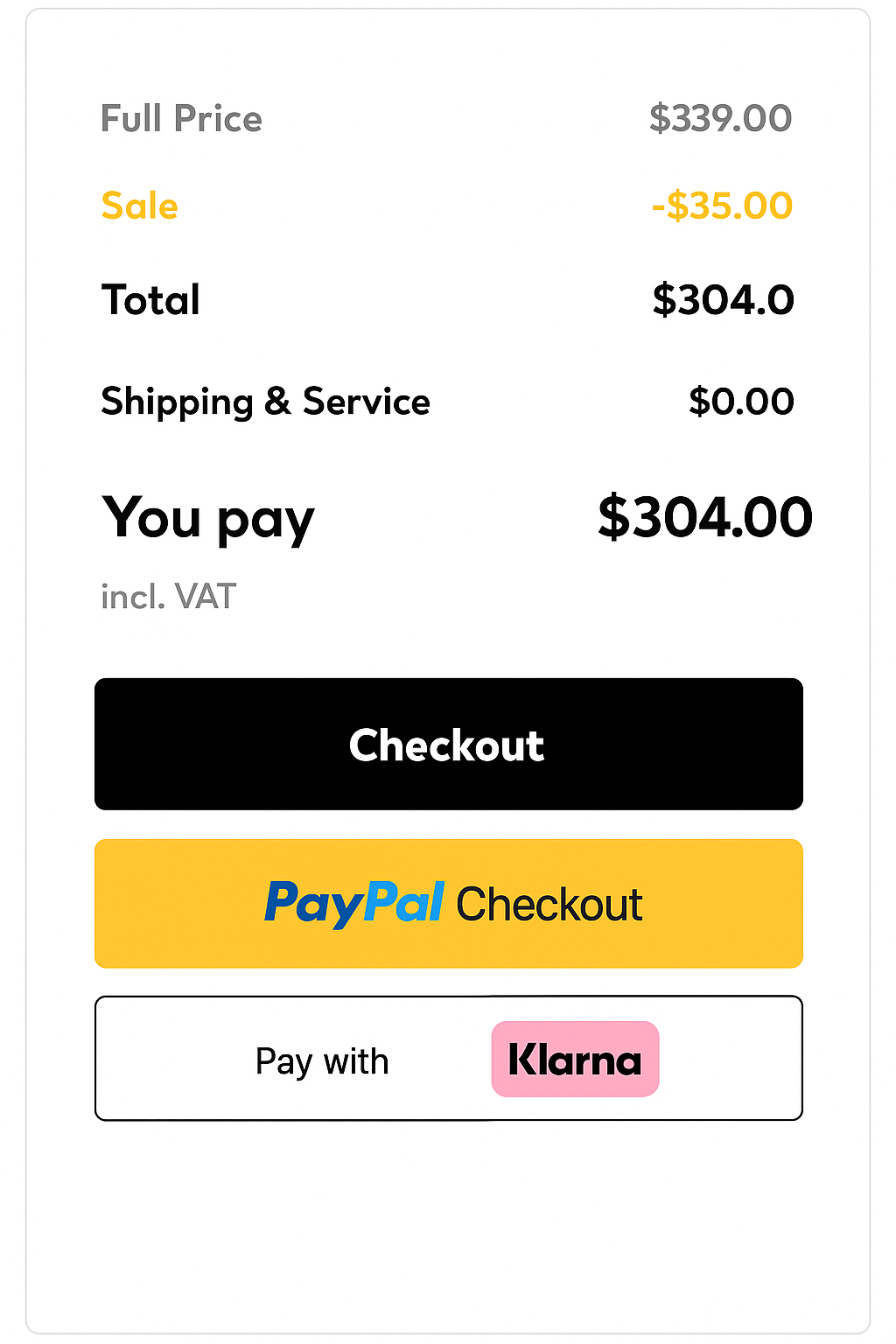This screenshot has width=896, height=1344.
Task: Click the Full Price label
Action: (x=181, y=119)
